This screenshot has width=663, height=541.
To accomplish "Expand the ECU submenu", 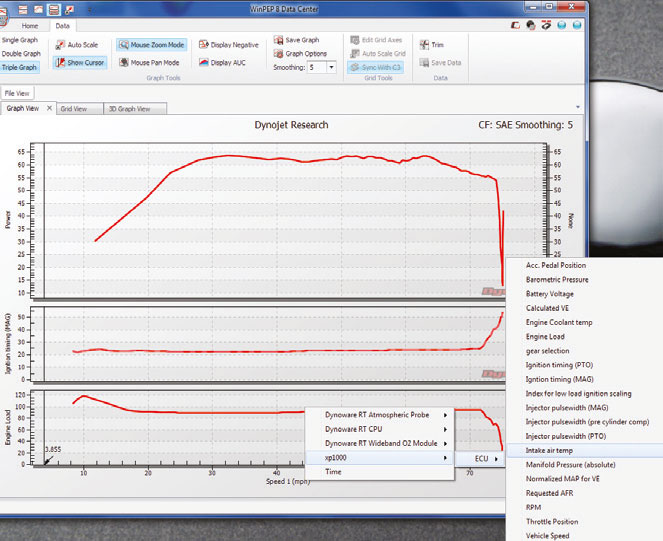I will 480,459.
